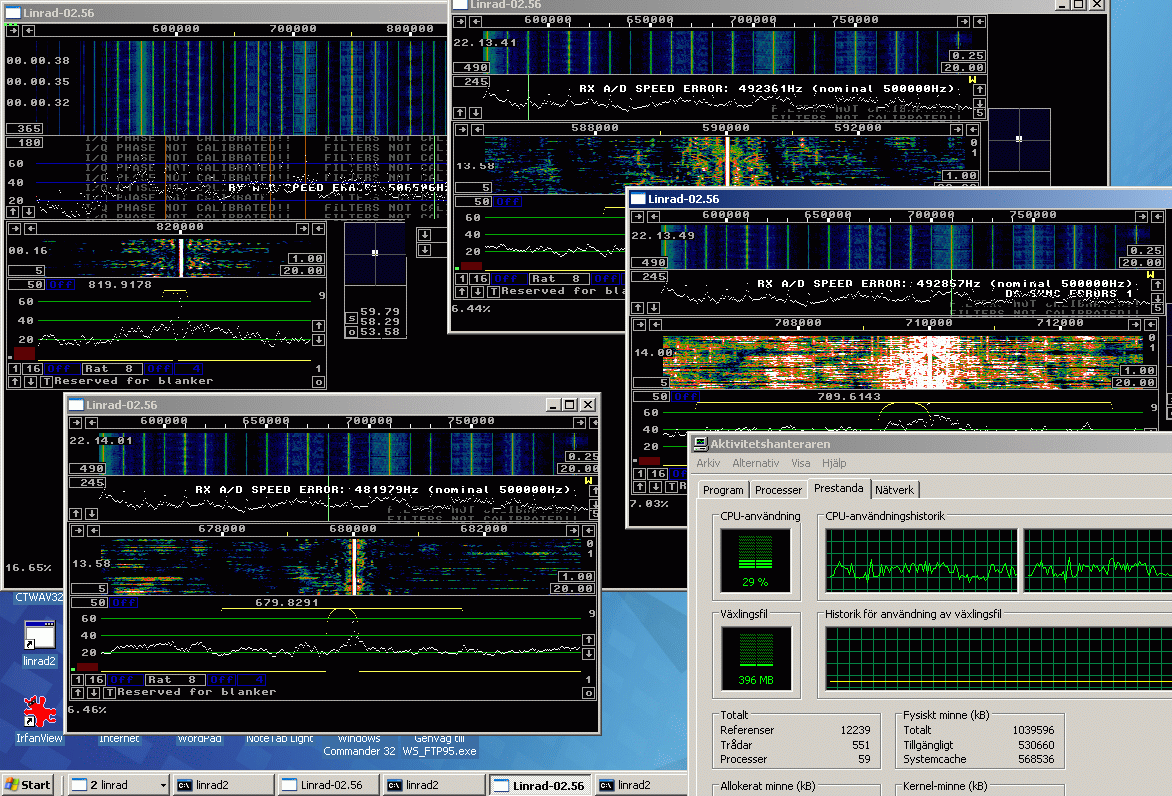The width and height of the screenshot is (1172, 796).
Task: Click 490 box in 679.8291 window
Action: pos(87,469)
